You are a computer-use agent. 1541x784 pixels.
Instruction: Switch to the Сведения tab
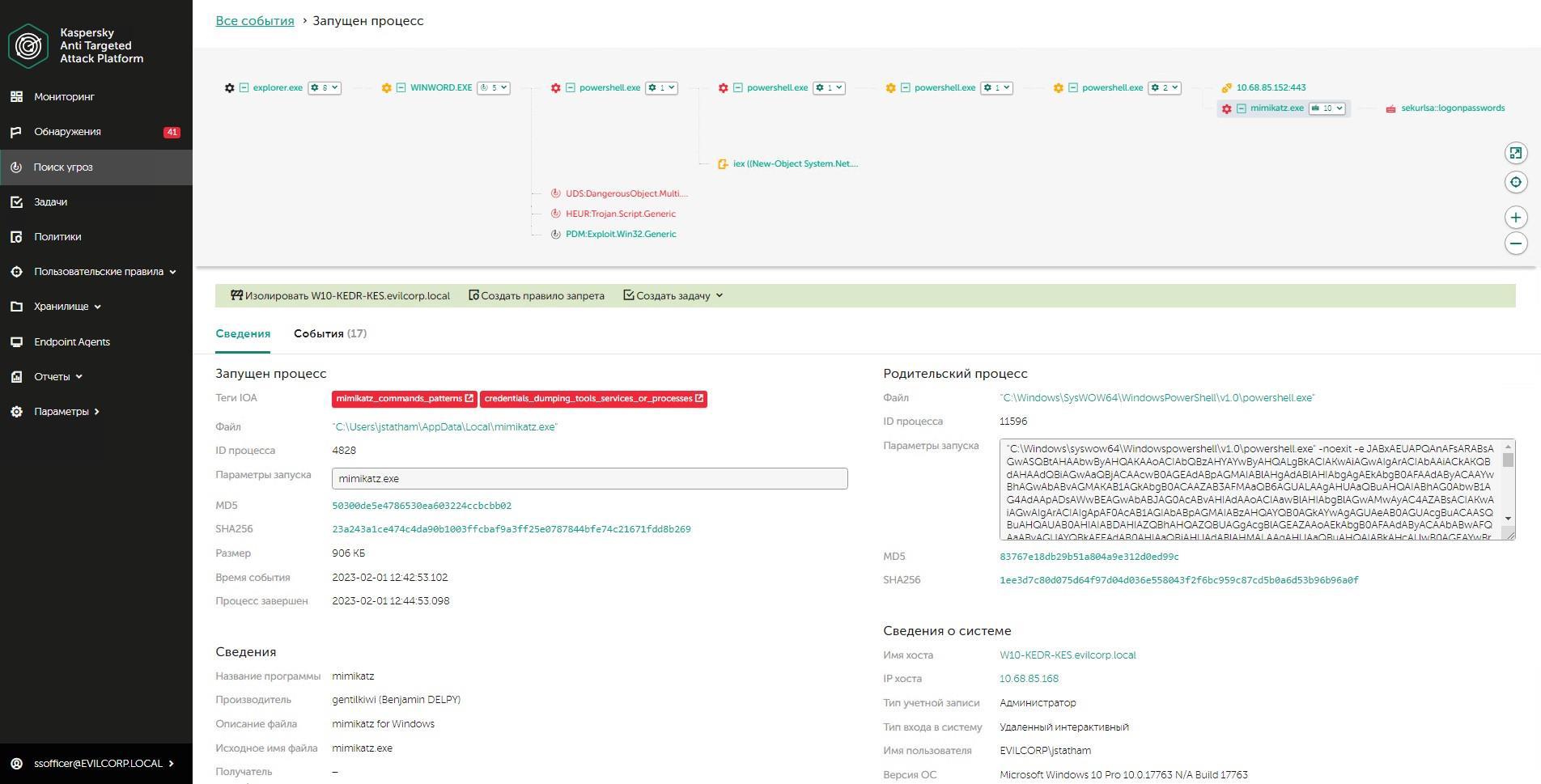pyautogui.click(x=243, y=334)
